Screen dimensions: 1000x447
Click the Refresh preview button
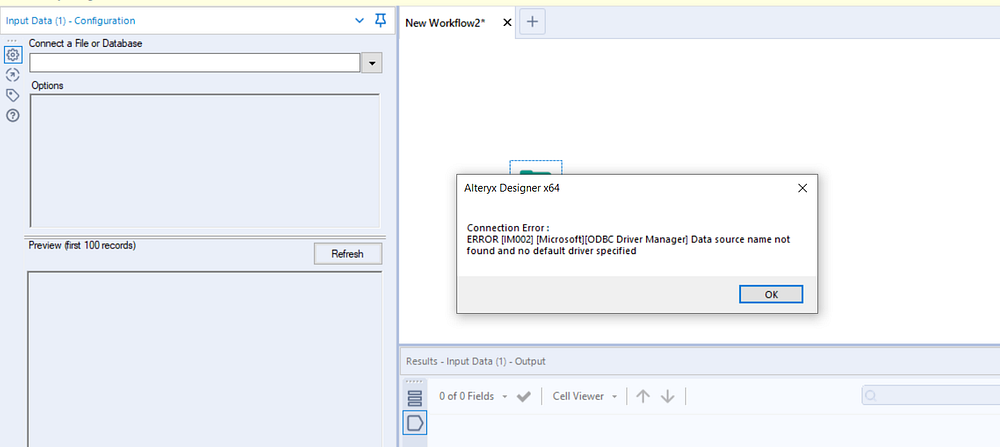pos(348,254)
